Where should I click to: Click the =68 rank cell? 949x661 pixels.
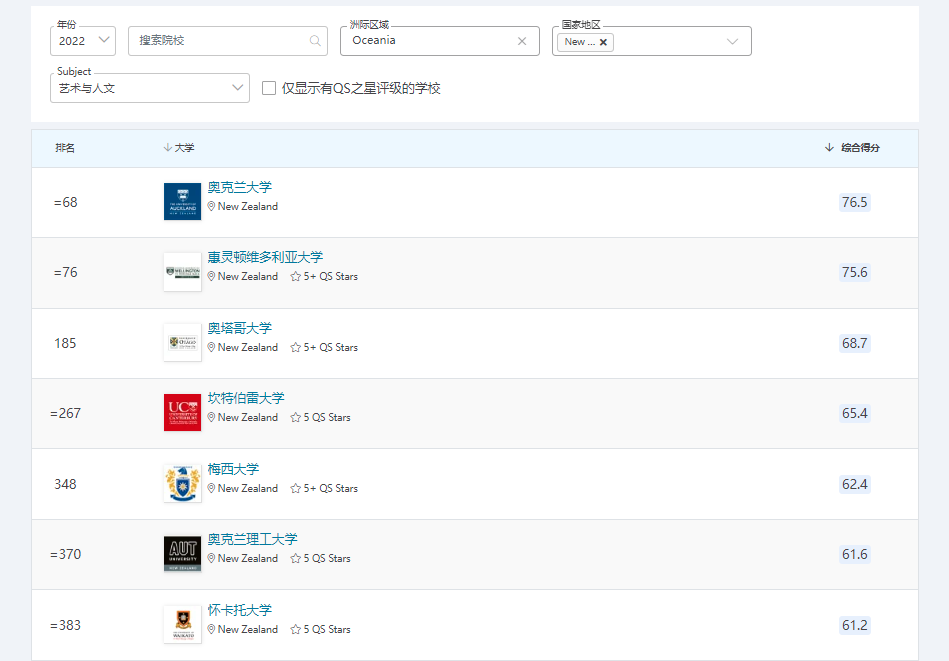[x=65, y=202]
